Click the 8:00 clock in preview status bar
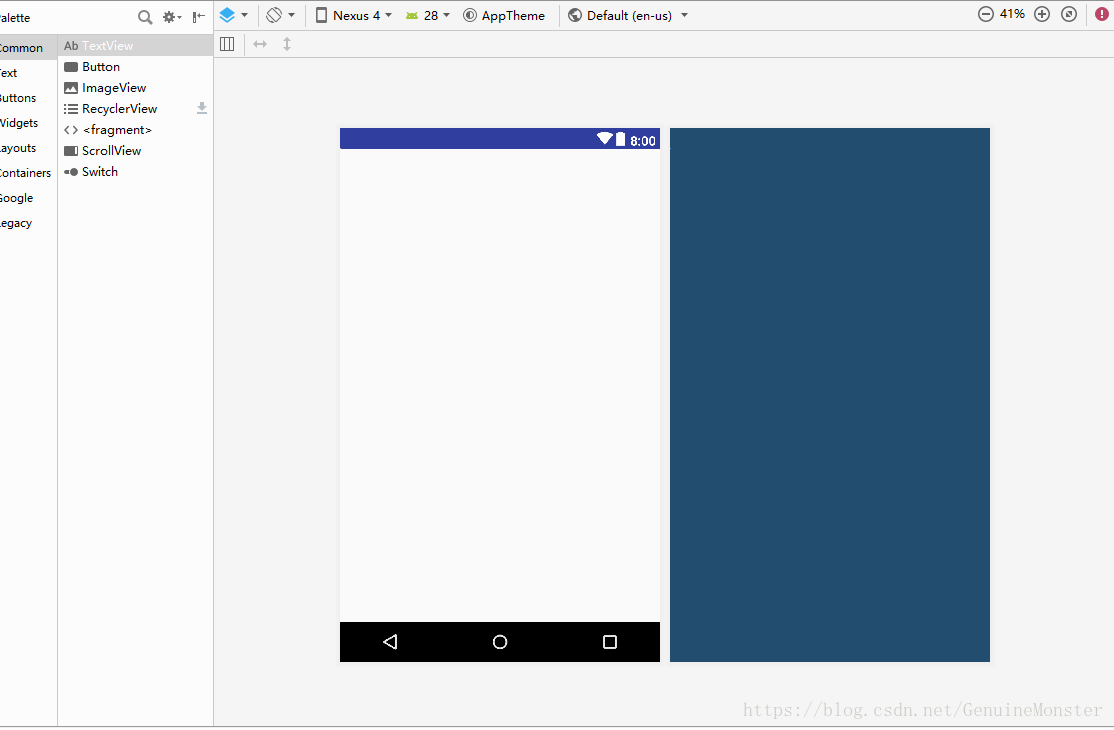The height and width of the screenshot is (730, 1114). click(642, 141)
